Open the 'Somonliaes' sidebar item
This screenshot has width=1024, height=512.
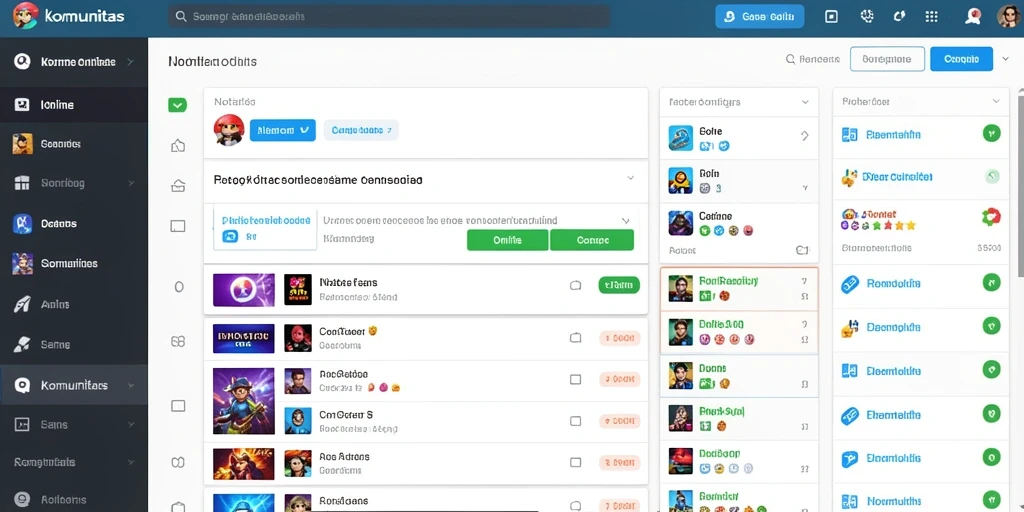coord(74,263)
